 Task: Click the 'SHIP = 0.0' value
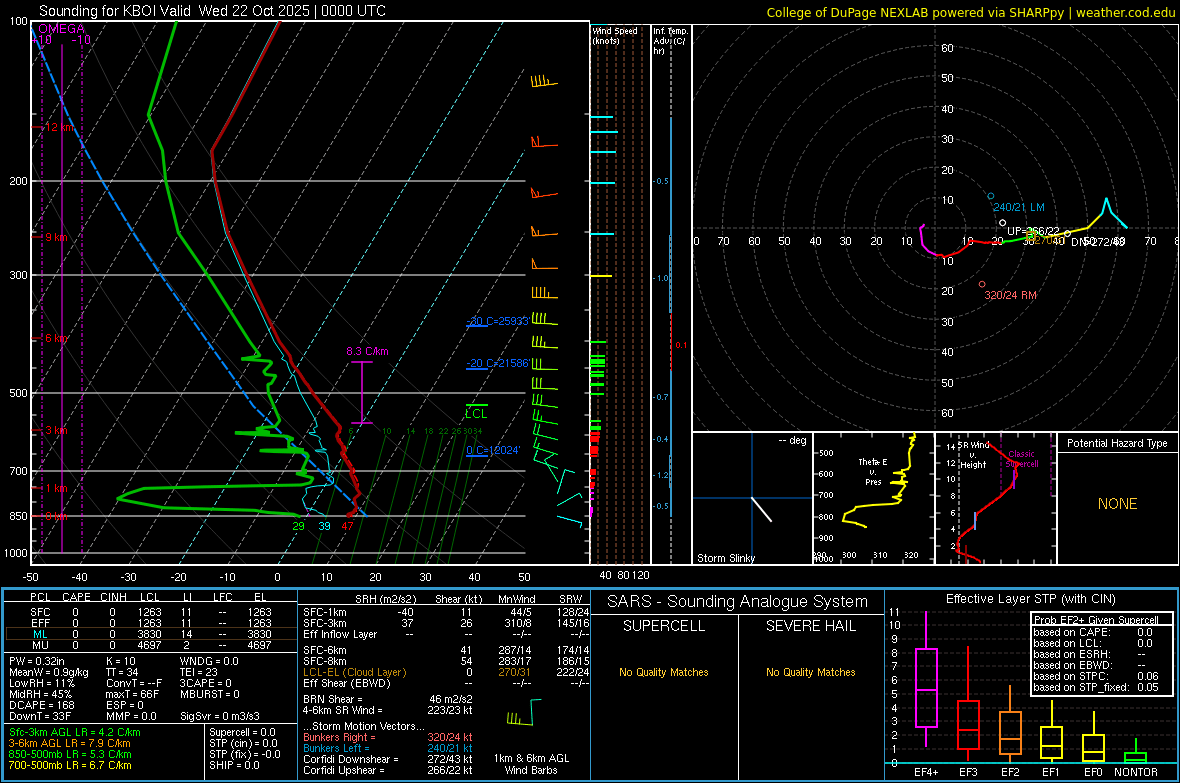(234, 765)
